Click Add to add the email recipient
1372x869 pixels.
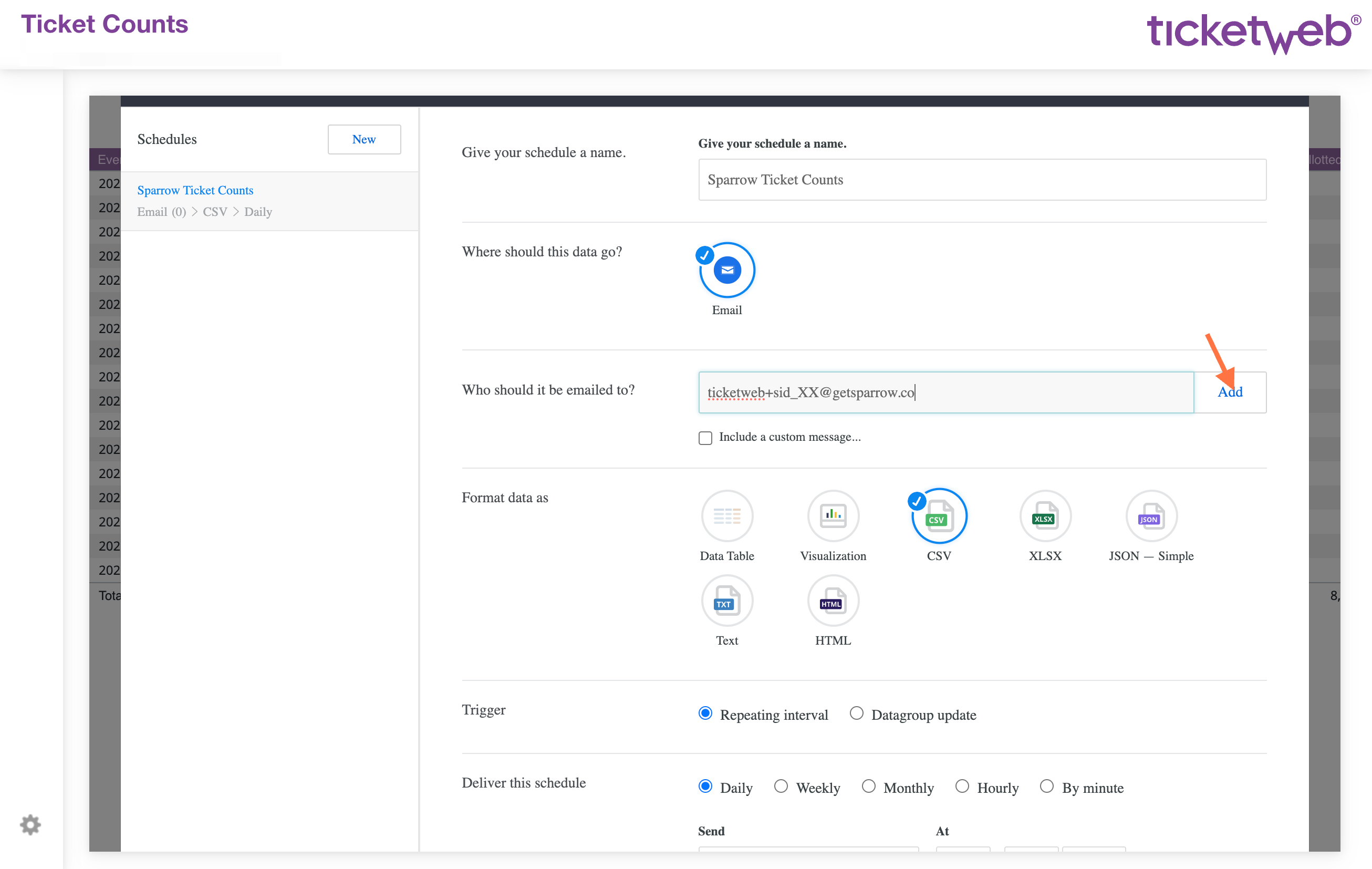pos(1230,392)
